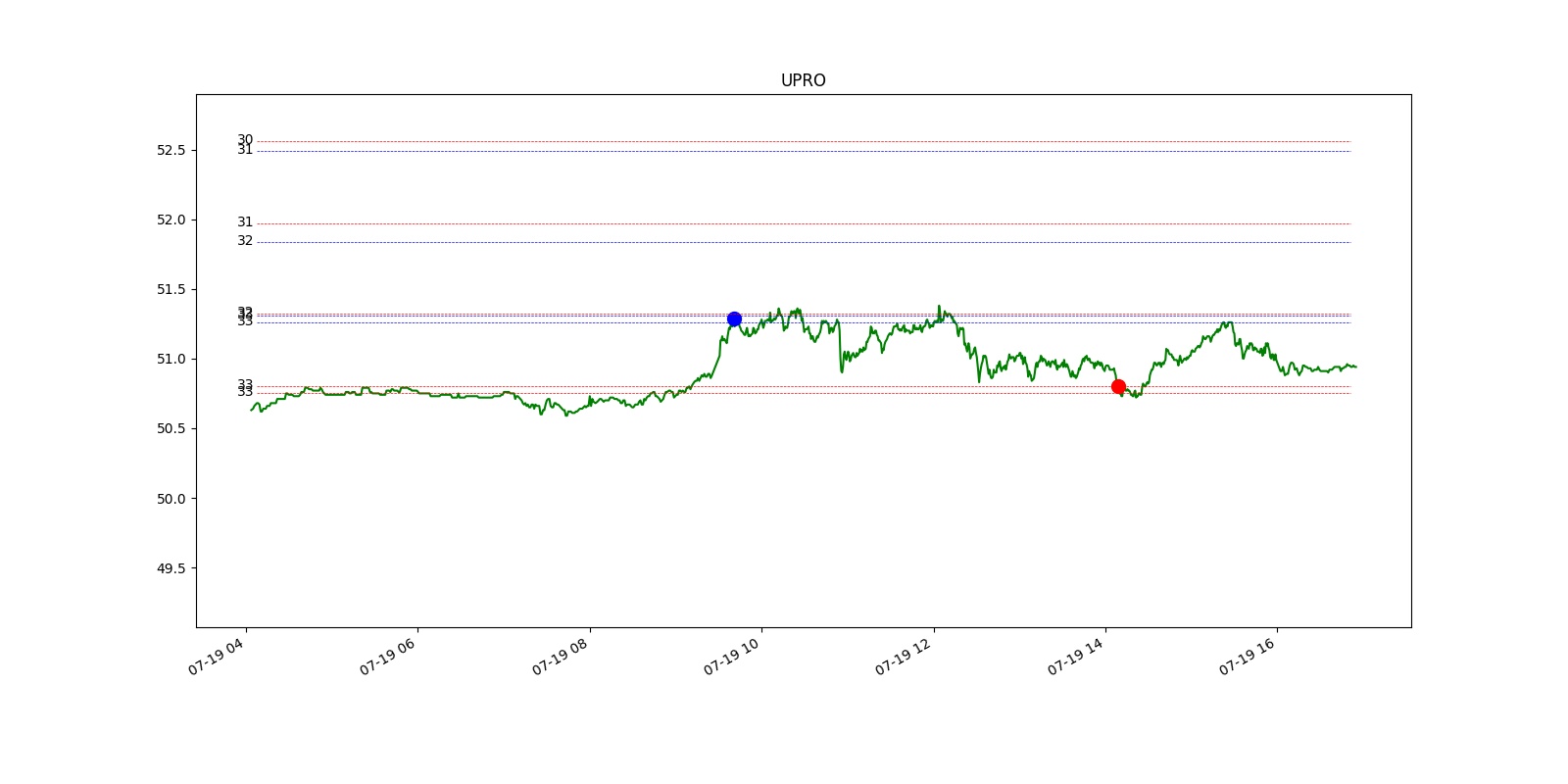The width and height of the screenshot is (1568, 784).
Task: Click the 07-19 10 x-axis label
Action: 732,657
